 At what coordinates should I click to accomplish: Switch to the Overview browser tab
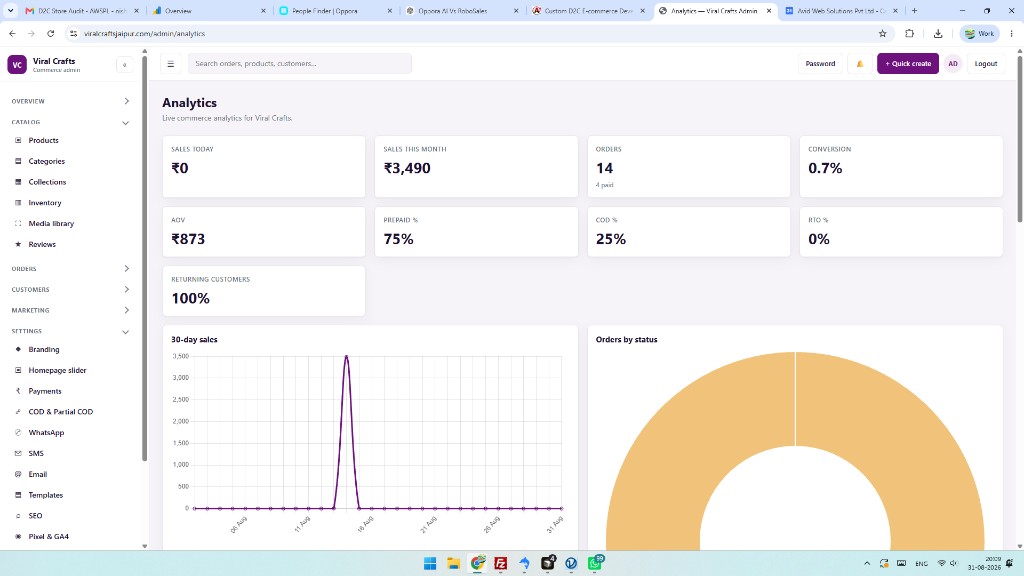click(209, 11)
